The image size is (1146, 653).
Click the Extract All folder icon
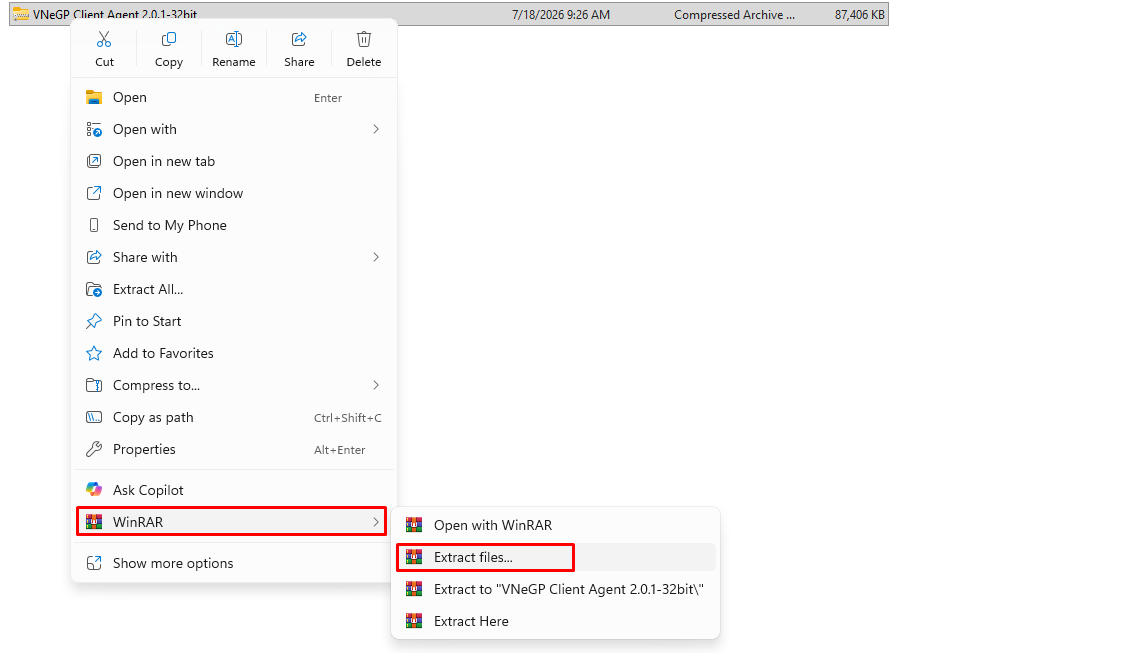click(x=94, y=290)
